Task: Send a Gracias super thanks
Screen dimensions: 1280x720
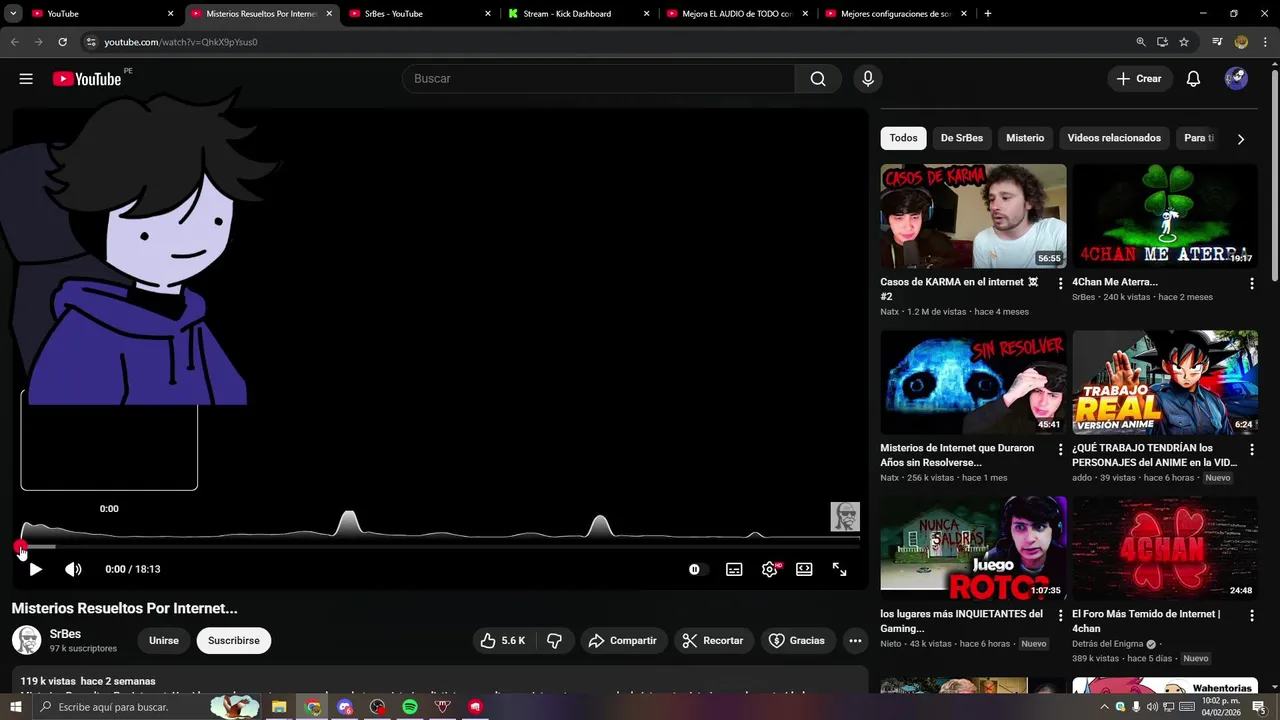Action: click(797, 641)
